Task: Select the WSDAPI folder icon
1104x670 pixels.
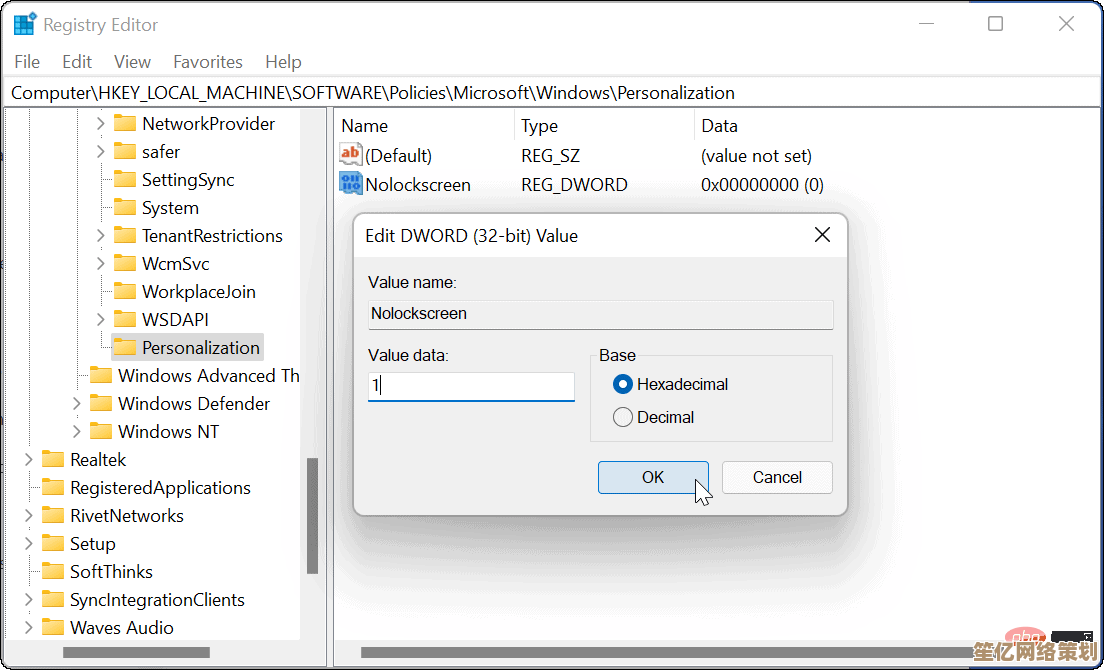Action: click(x=125, y=320)
